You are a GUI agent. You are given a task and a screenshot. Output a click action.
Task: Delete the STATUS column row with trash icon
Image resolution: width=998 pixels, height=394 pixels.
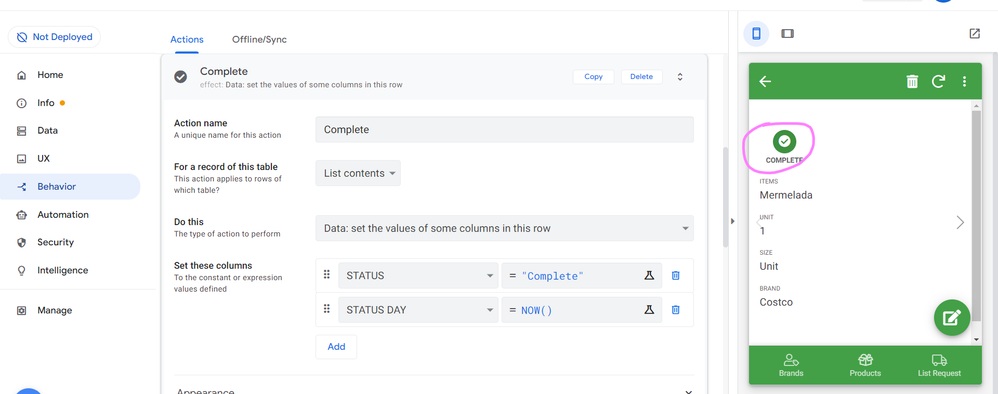tap(676, 276)
